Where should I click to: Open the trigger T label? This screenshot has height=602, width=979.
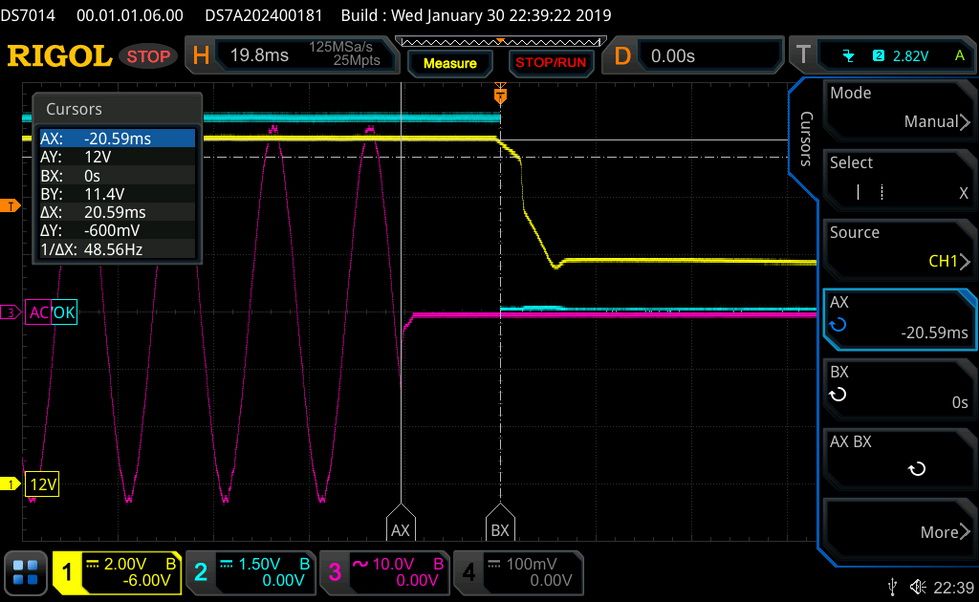[803, 56]
